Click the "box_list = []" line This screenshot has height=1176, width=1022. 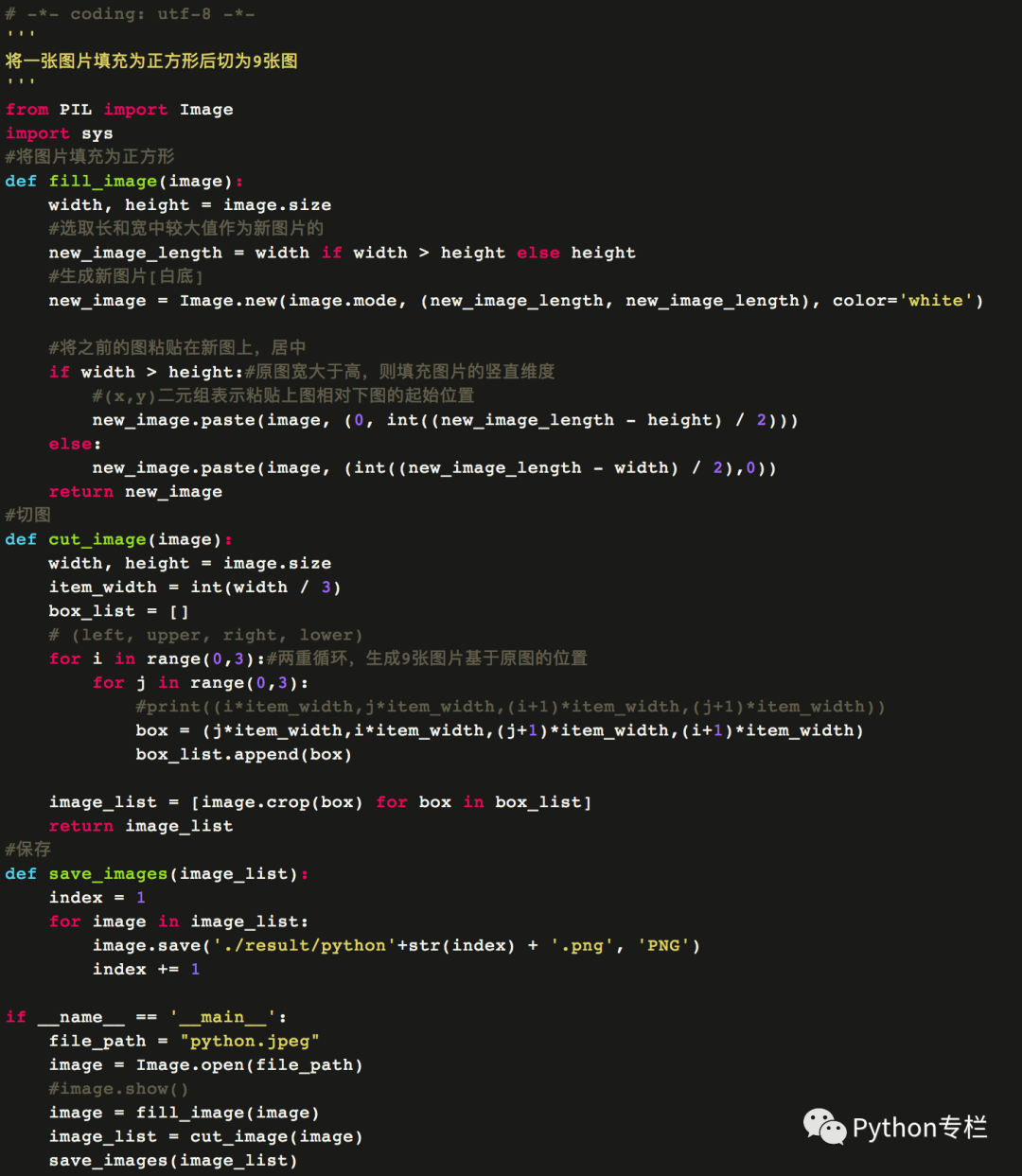(118, 611)
